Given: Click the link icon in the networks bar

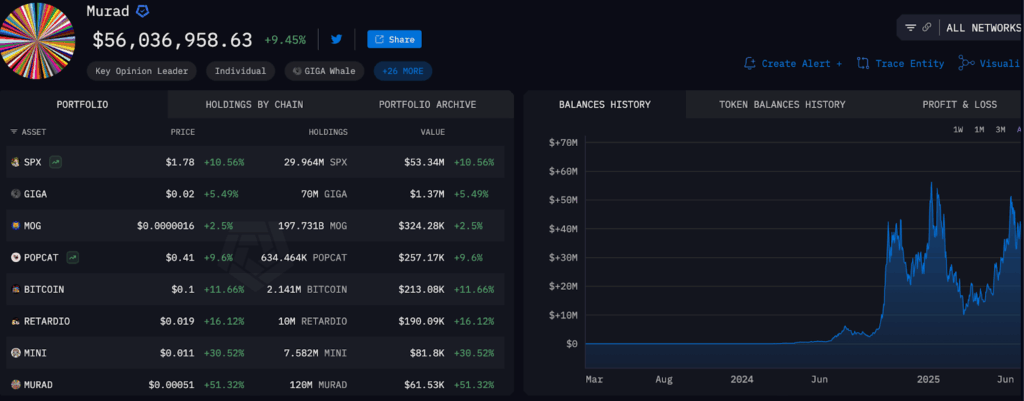Looking at the screenshot, I should 927,27.
